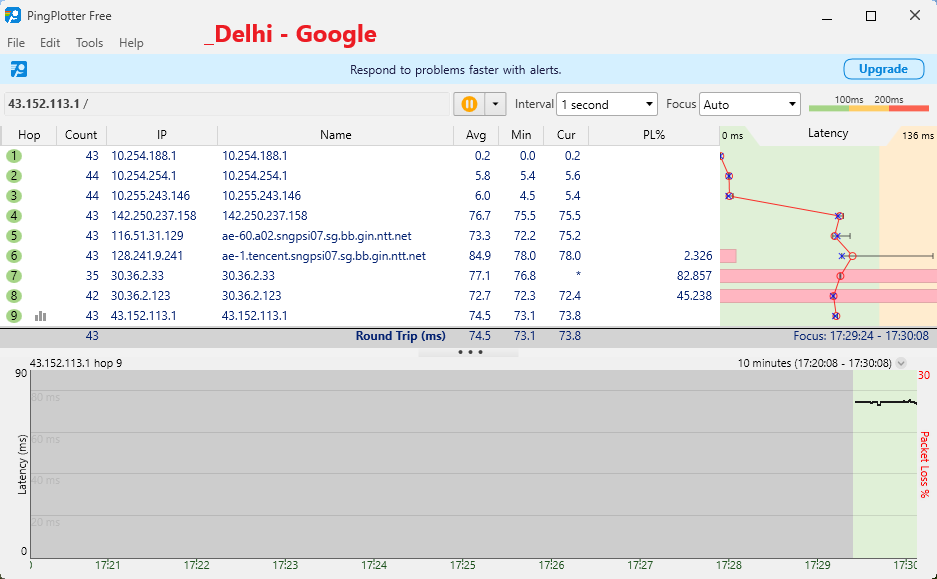Image resolution: width=937 pixels, height=579 pixels.
Task: Click IP 10.255.243.146 in hop 3
Action: coord(151,196)
